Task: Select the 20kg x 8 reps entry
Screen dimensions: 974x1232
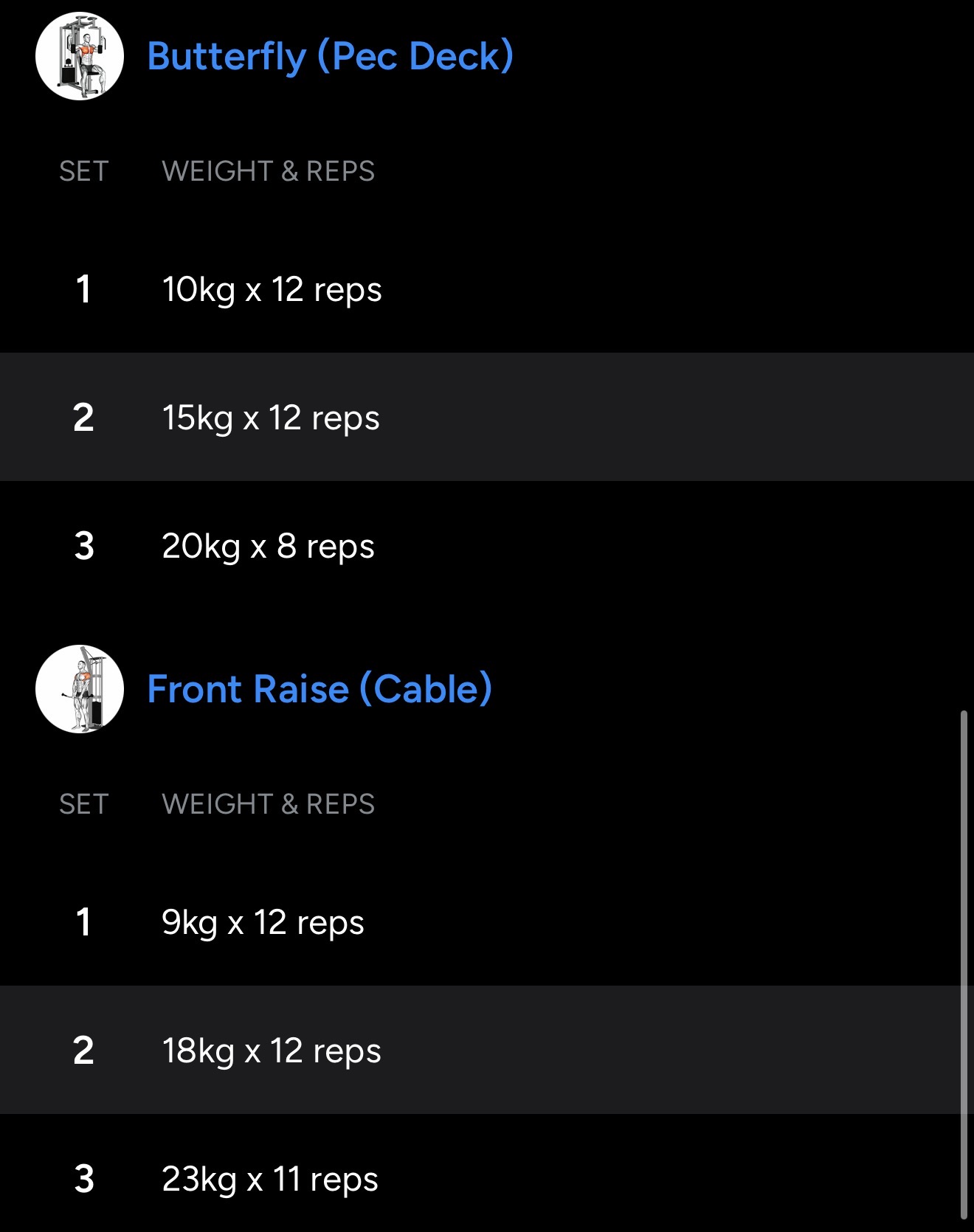Action: [268, 547]
